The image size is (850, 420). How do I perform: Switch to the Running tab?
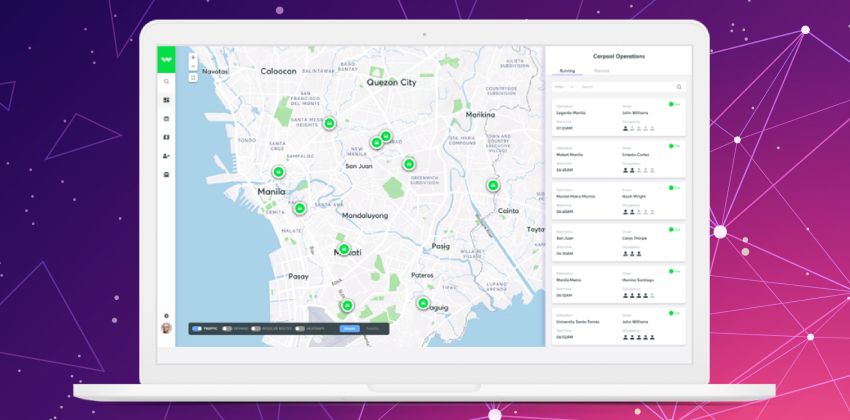(x=567, y=71)
